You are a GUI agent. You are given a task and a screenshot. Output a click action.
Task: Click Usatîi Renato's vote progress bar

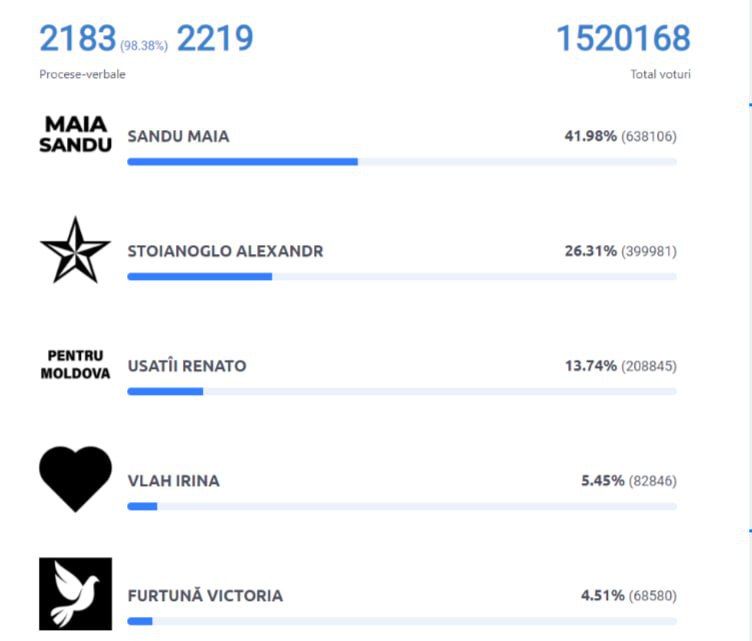402,391
